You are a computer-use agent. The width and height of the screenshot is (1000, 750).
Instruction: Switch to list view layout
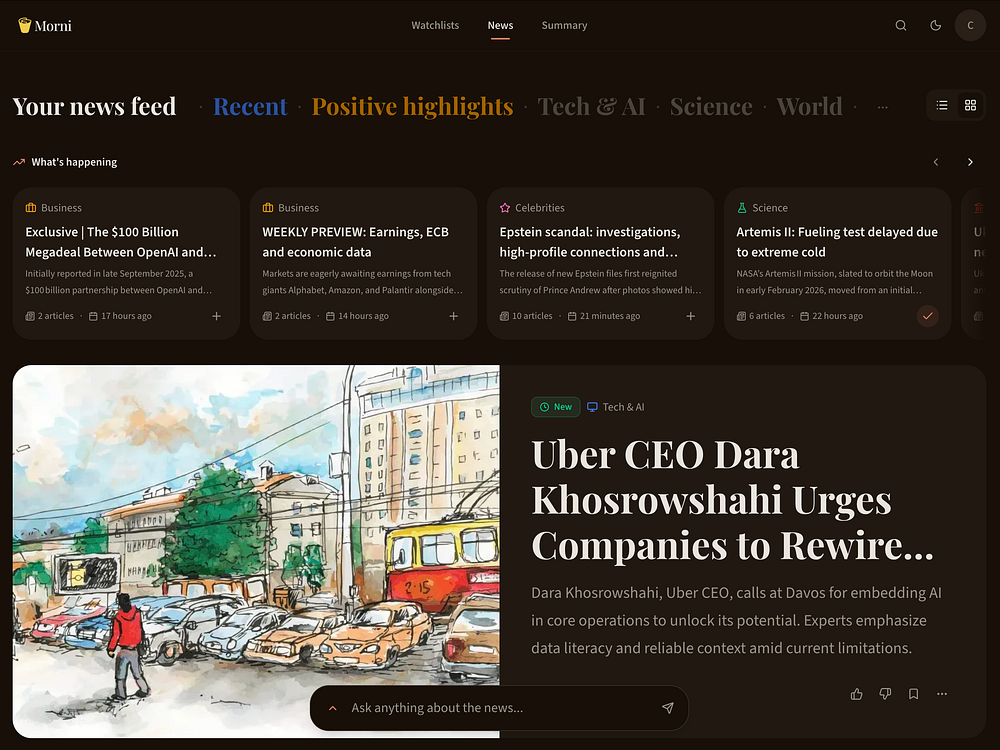[x=942, y=105]
